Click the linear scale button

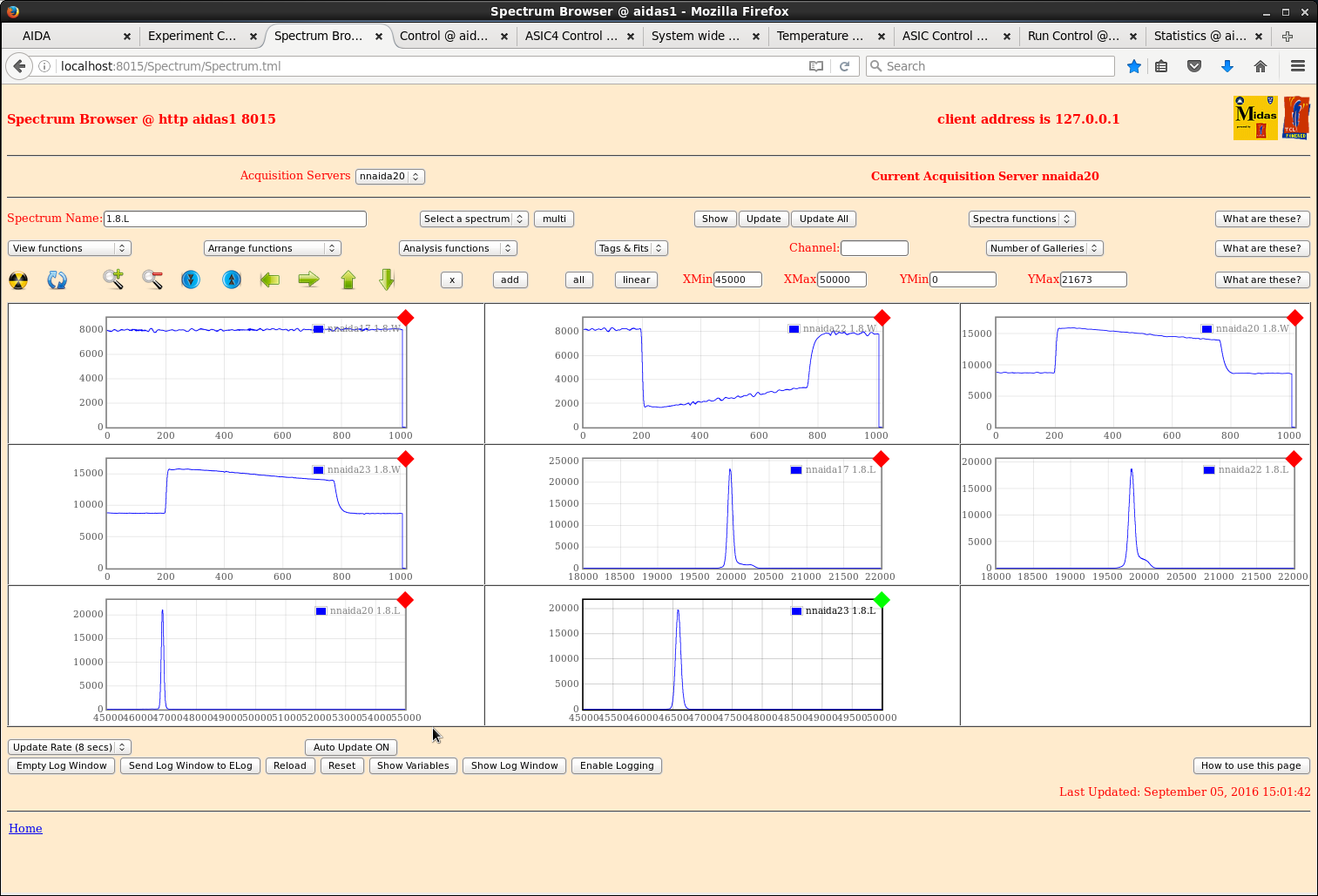click(x=636, y=280)
